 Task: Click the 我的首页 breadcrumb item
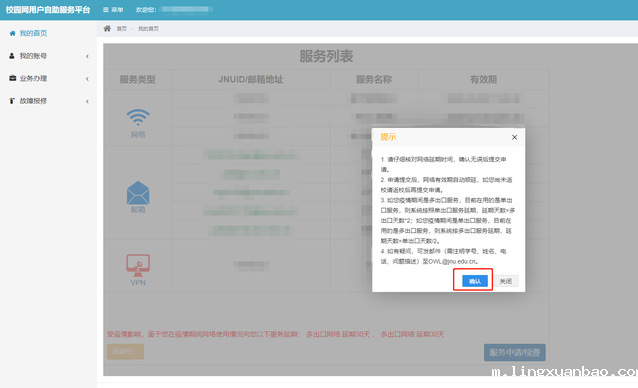point(149,29)
